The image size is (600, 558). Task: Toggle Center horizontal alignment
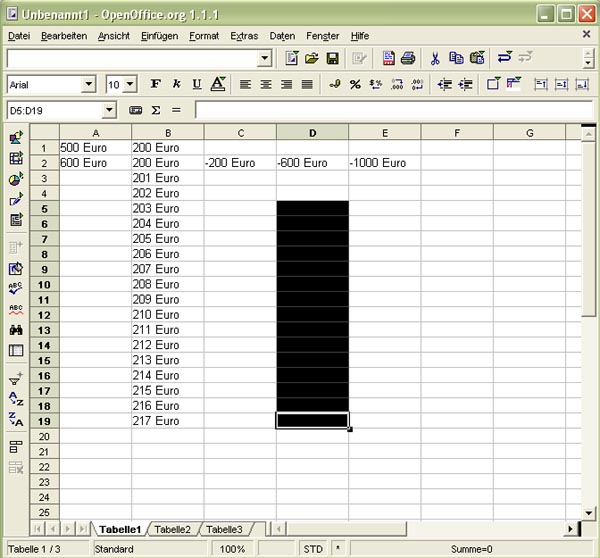(x=266, y=85)
